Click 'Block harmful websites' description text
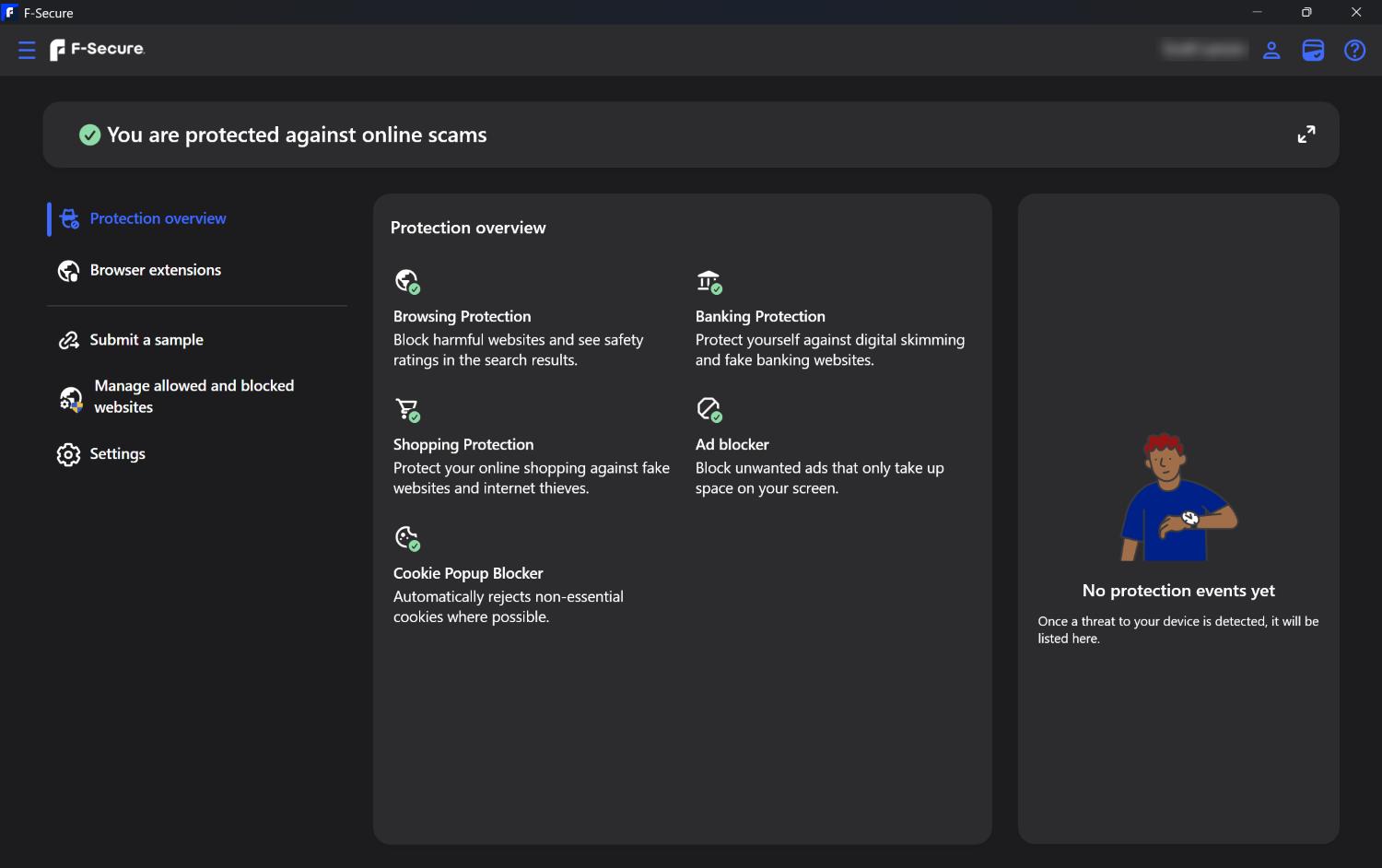This screenshot has width=1382, height=868. coord(519,350)
